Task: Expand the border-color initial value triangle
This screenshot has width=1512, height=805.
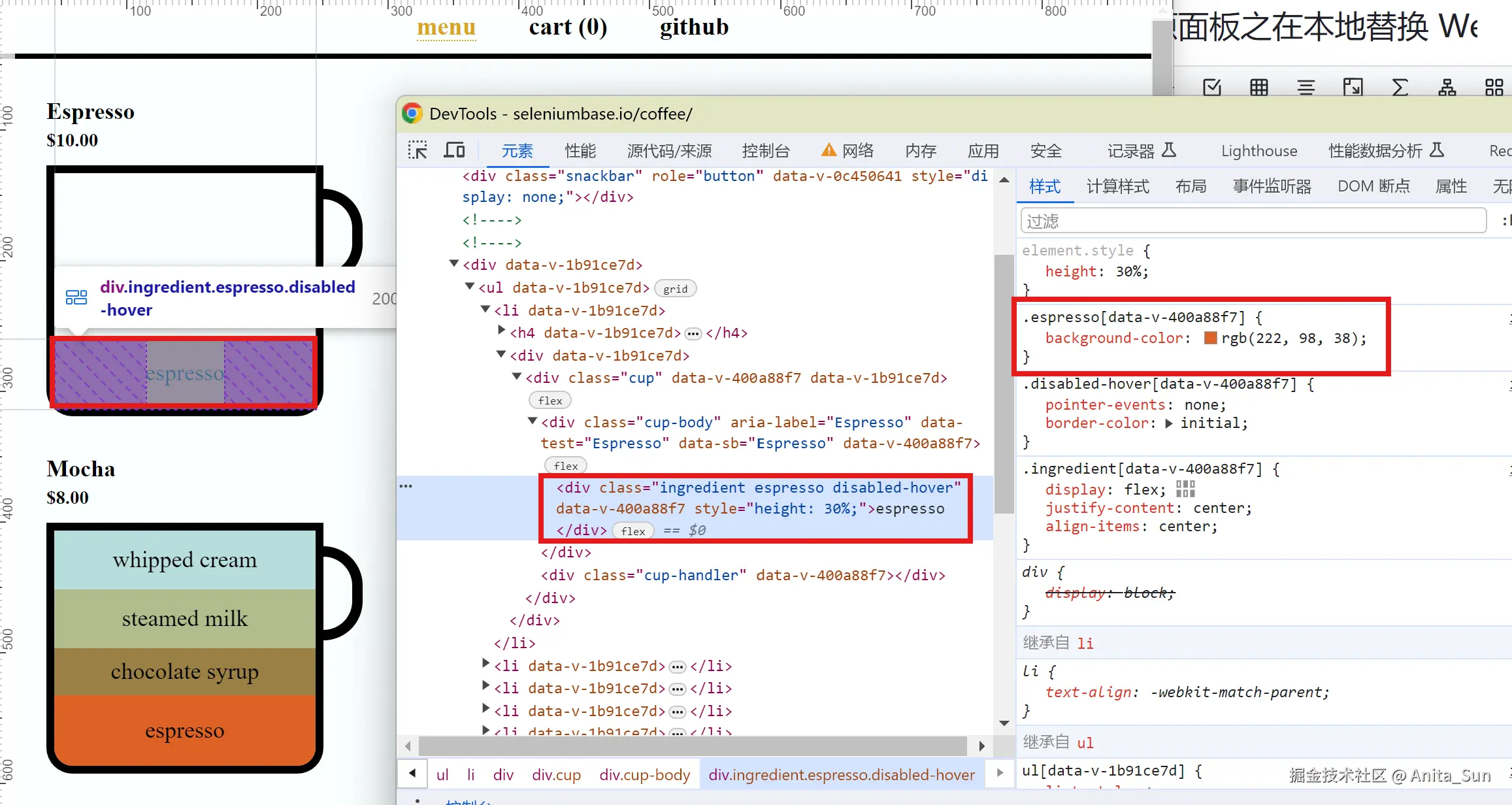Action: tap(1169, 423)
